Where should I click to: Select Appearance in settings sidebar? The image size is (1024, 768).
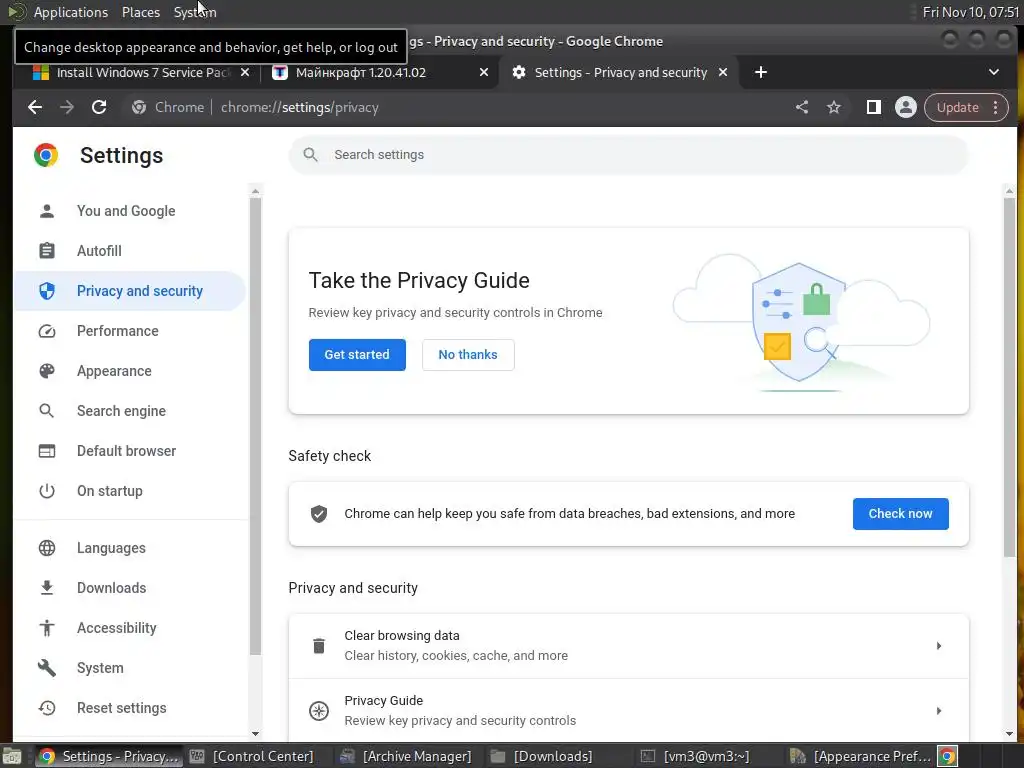114,371
